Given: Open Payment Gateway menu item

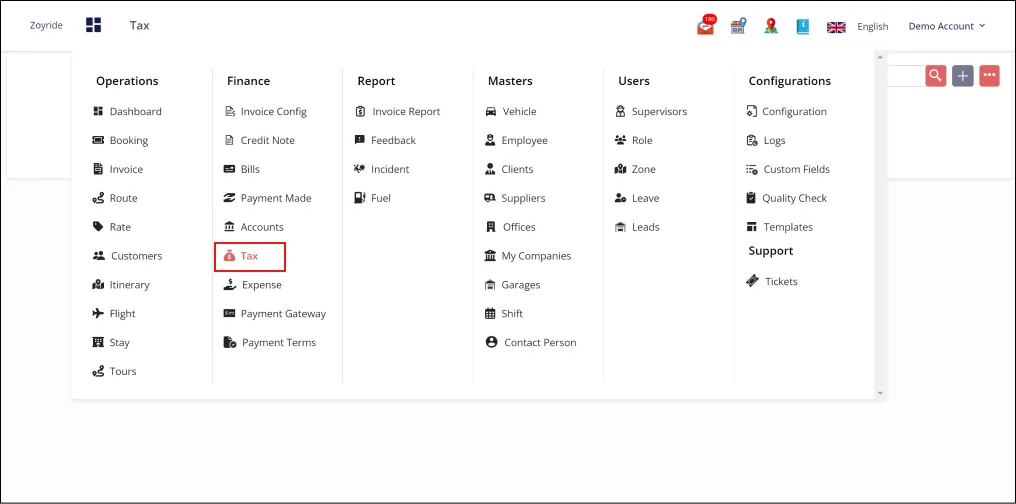Looking at the screenshot, I should click(275, 314).
